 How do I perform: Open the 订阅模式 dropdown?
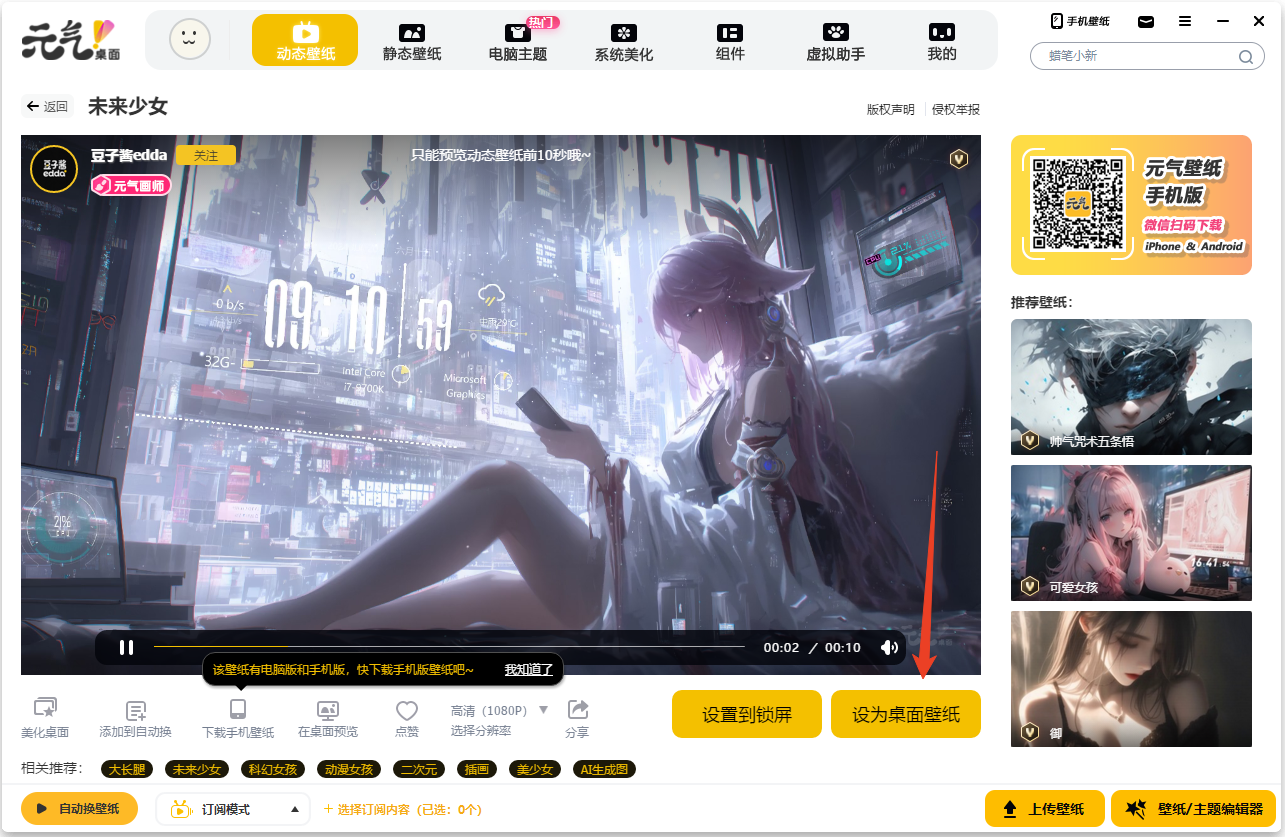click(294, 809)
